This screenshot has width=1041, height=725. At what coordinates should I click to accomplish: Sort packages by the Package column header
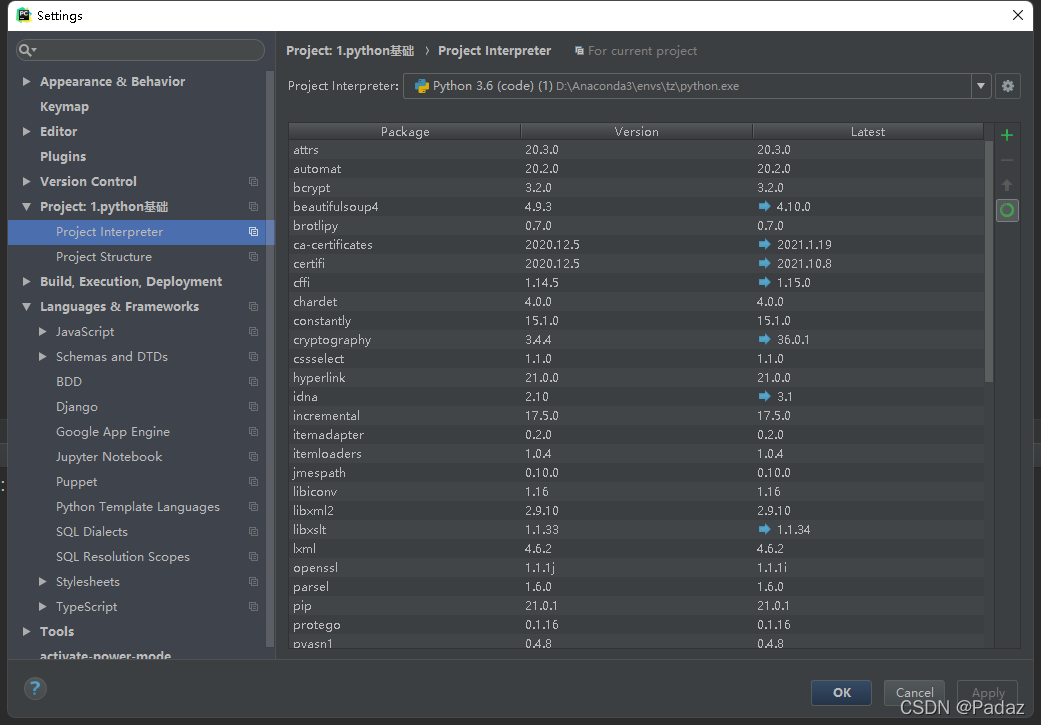[x=405, y=131]
